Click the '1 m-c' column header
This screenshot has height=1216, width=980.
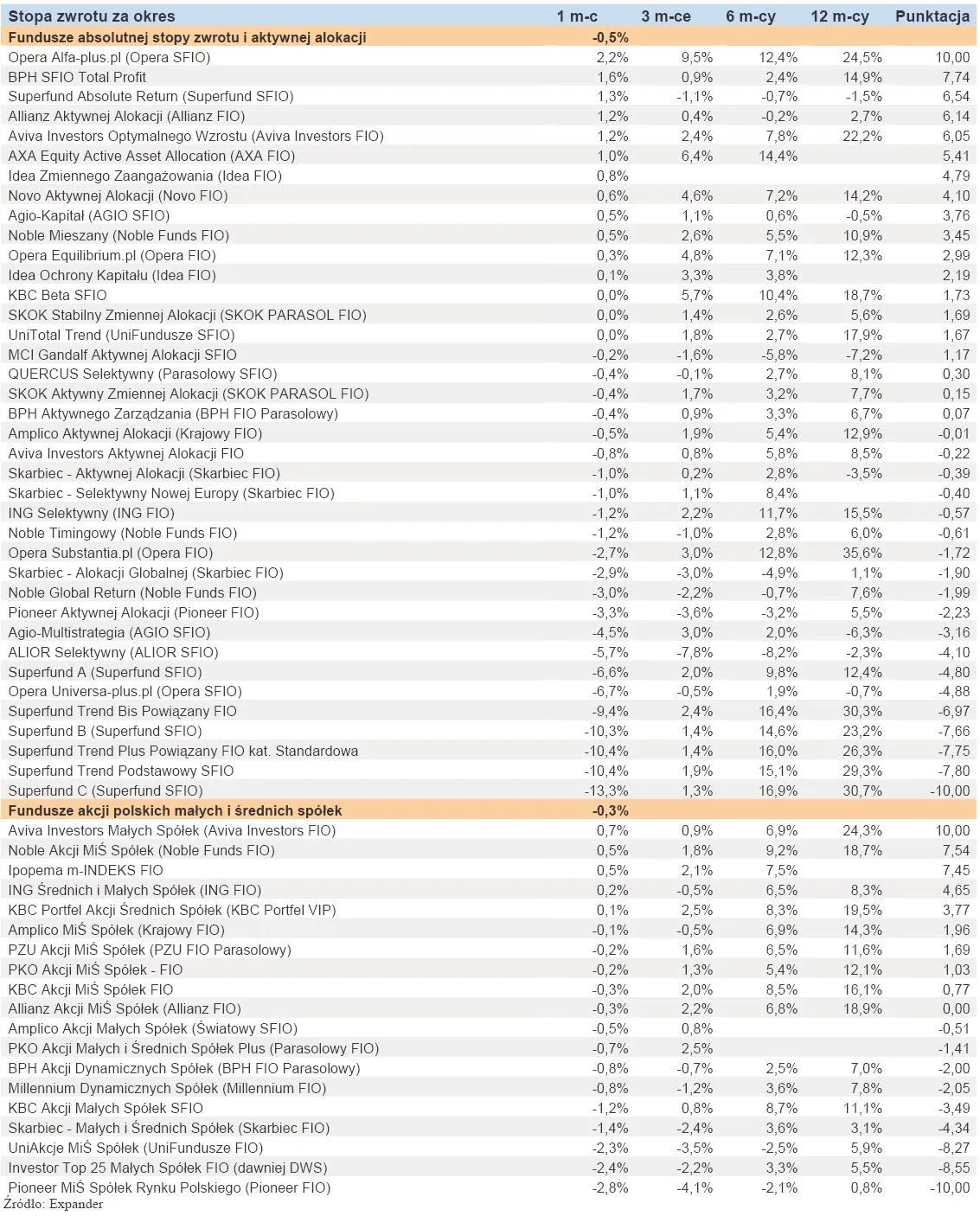[577, 16]
